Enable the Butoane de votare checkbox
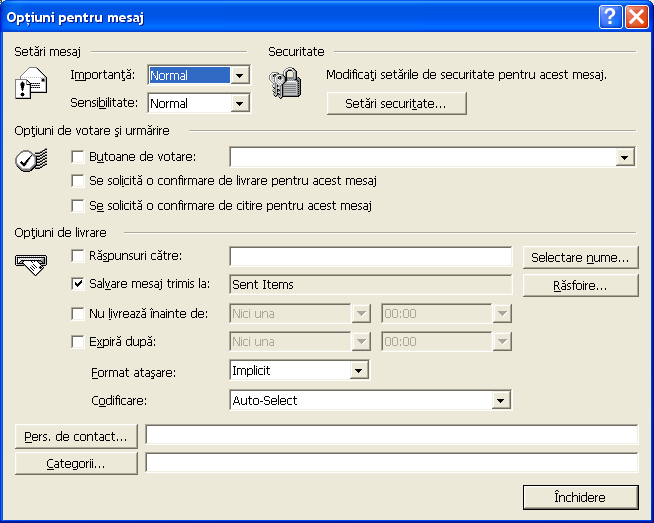Image resolution: width=654 pixels, height=523 pixels. click(79, 157)
